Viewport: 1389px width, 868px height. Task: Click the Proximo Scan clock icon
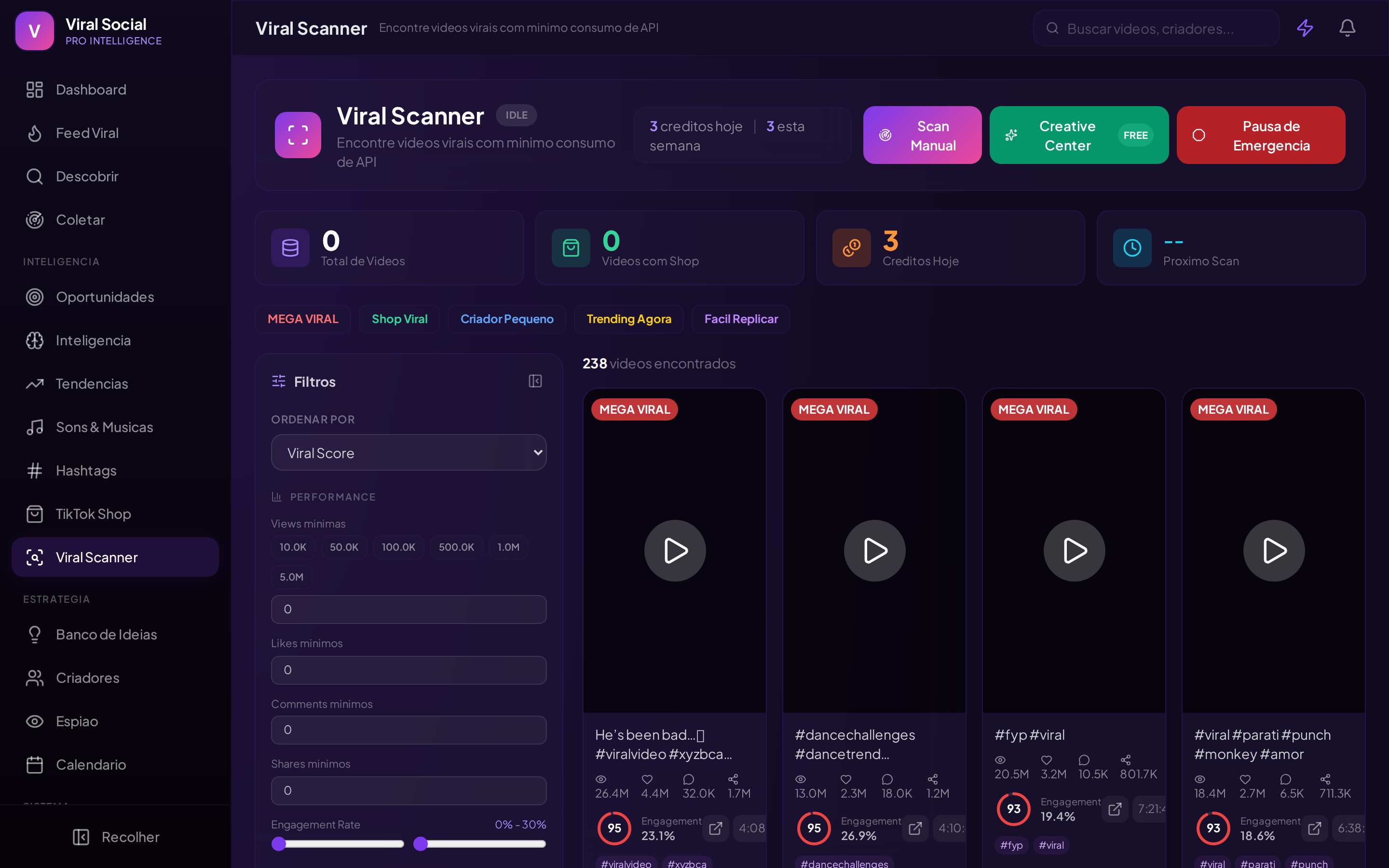(1132, 248)
